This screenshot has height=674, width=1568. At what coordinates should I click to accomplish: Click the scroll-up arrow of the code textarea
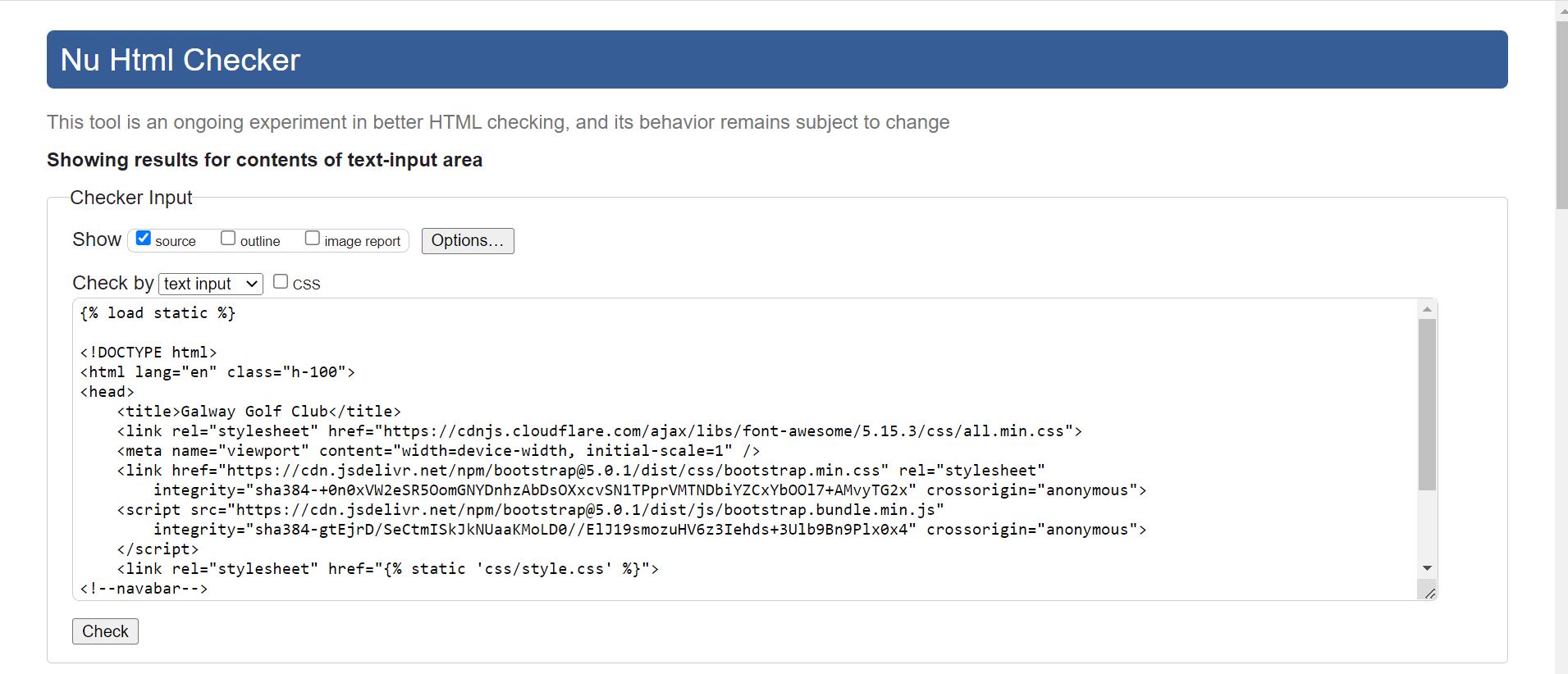pos(1427,309)
